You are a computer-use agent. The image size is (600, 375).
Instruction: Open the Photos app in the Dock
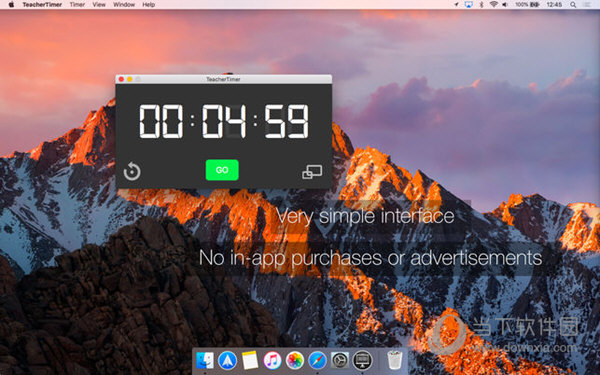point(295,360)
